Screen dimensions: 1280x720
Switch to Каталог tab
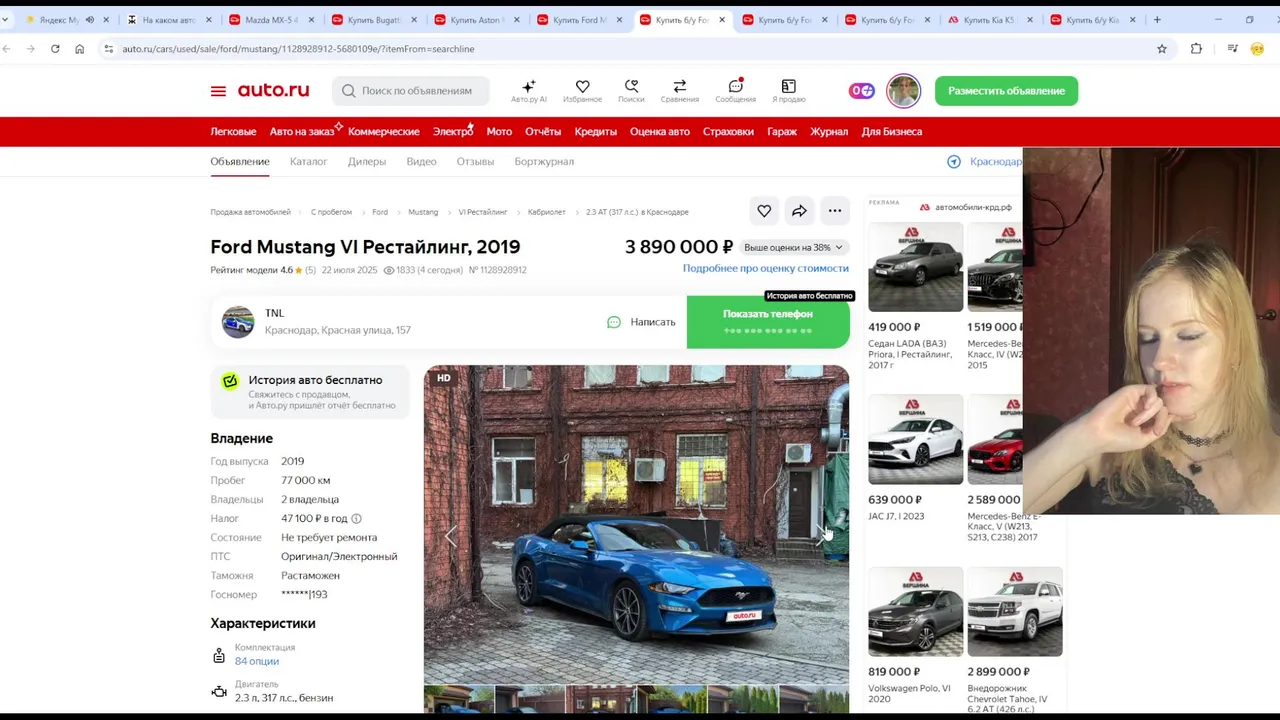pyautogui.click(x=309, y=162)
